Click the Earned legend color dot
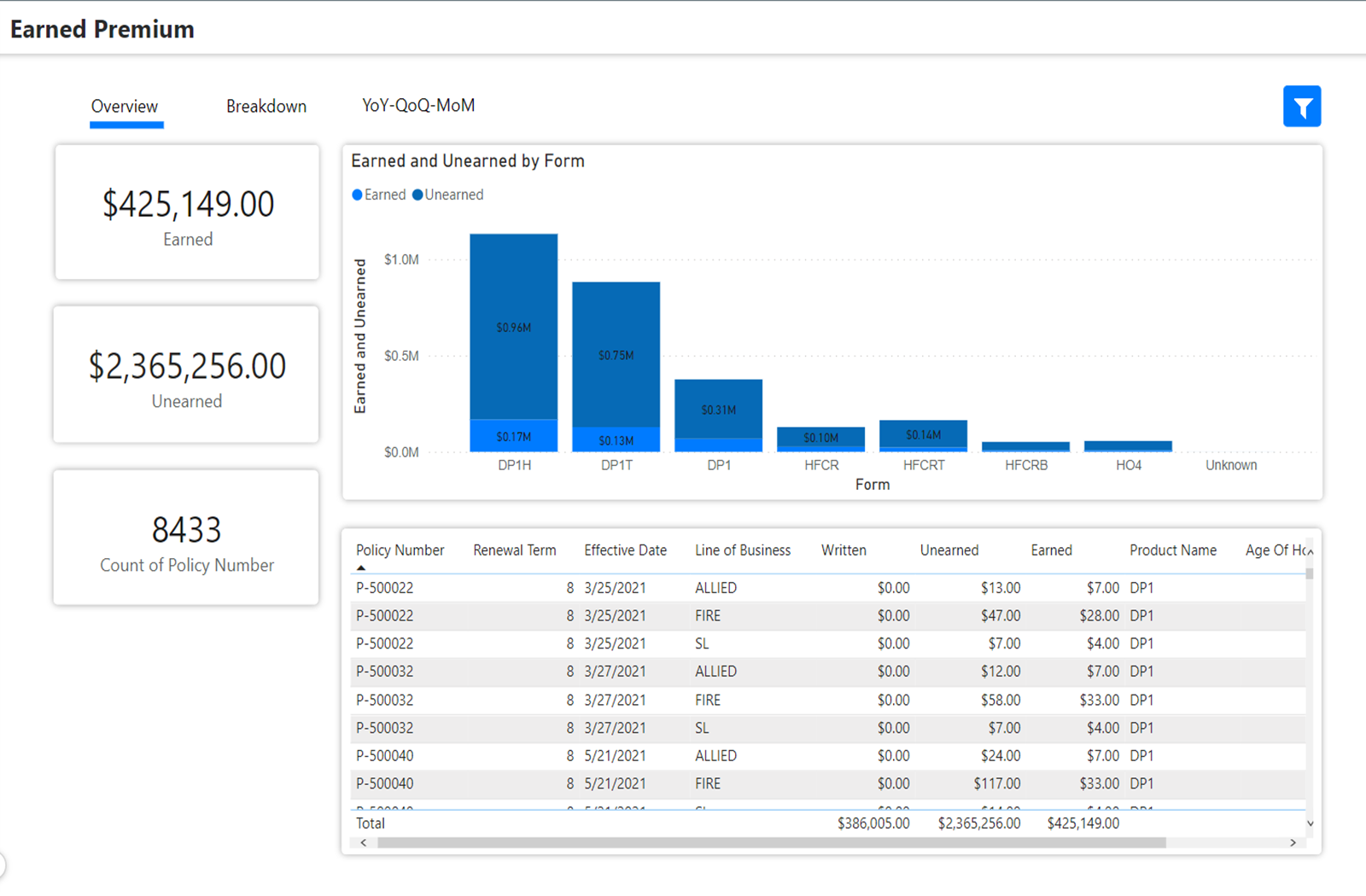1366x896 pixels. [x=358, y=195]
